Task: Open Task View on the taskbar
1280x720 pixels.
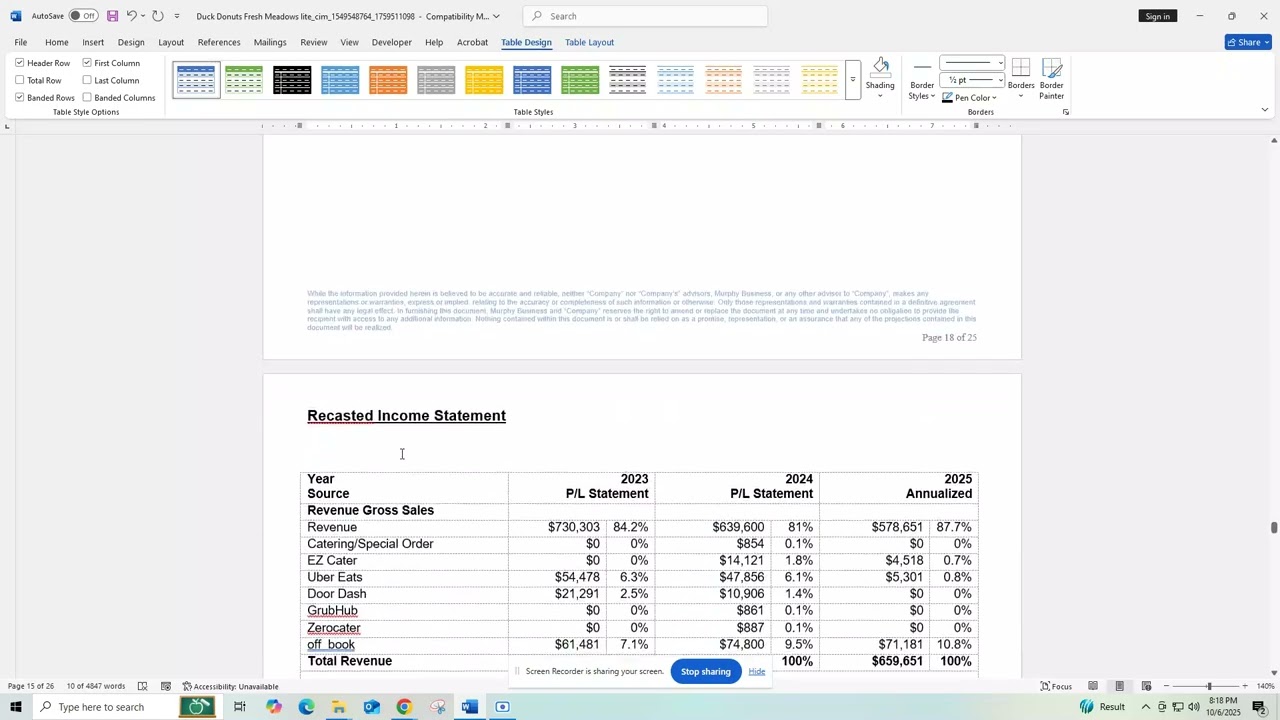Action: point(240,707)
